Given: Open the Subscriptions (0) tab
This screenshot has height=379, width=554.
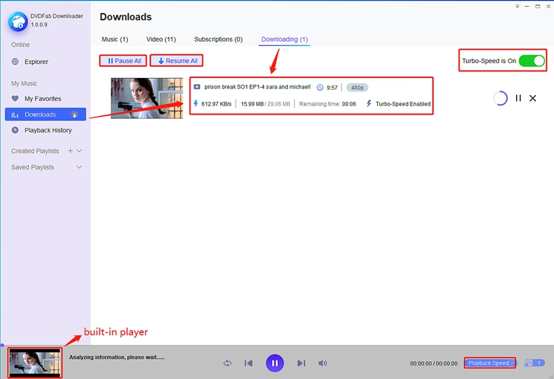Looking at the screenshot, I should tap(218, 39).
